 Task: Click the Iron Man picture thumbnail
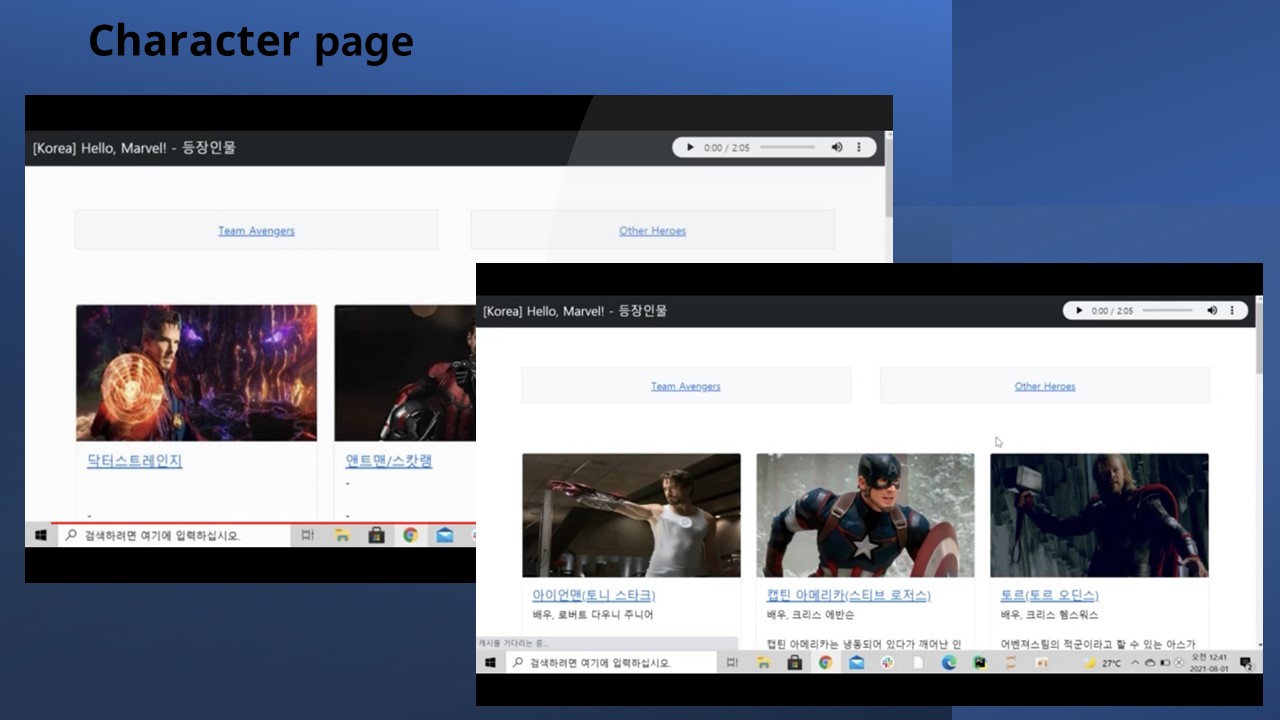[631, 515]
